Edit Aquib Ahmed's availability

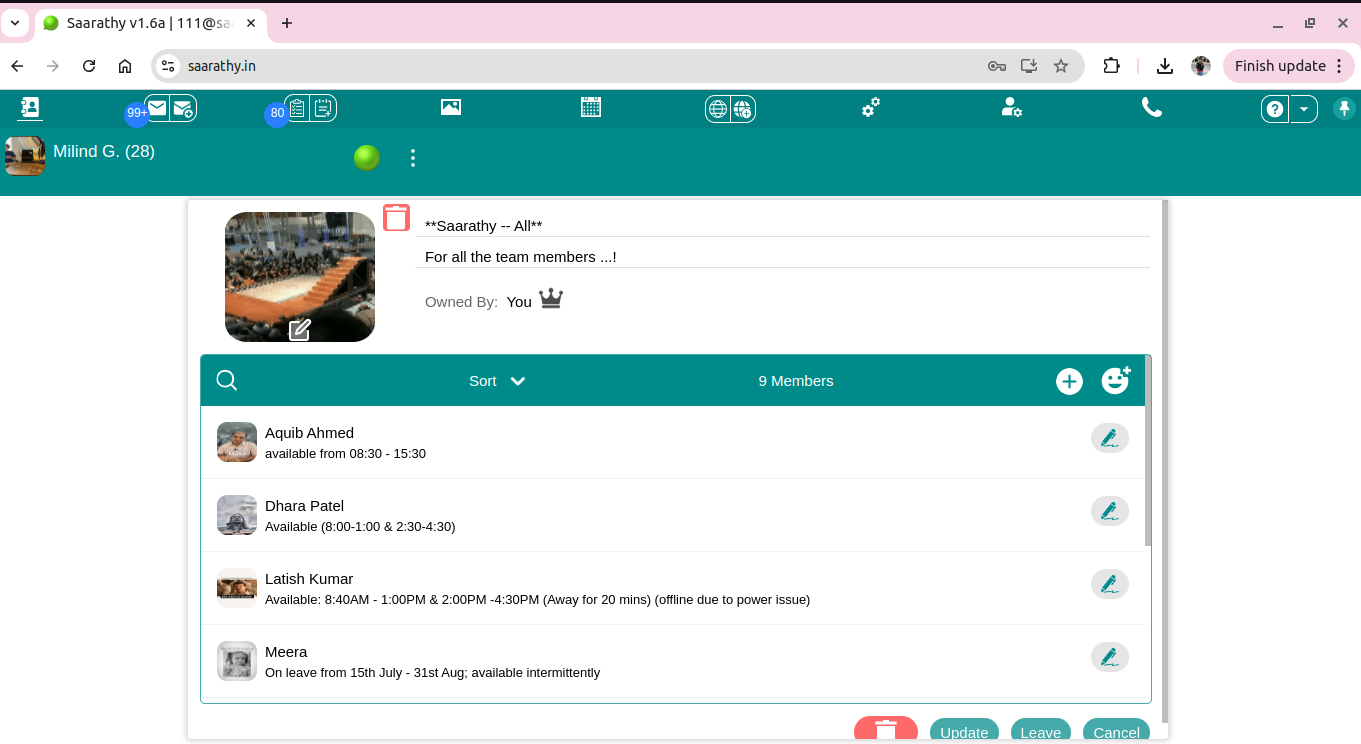[1109, 437]
